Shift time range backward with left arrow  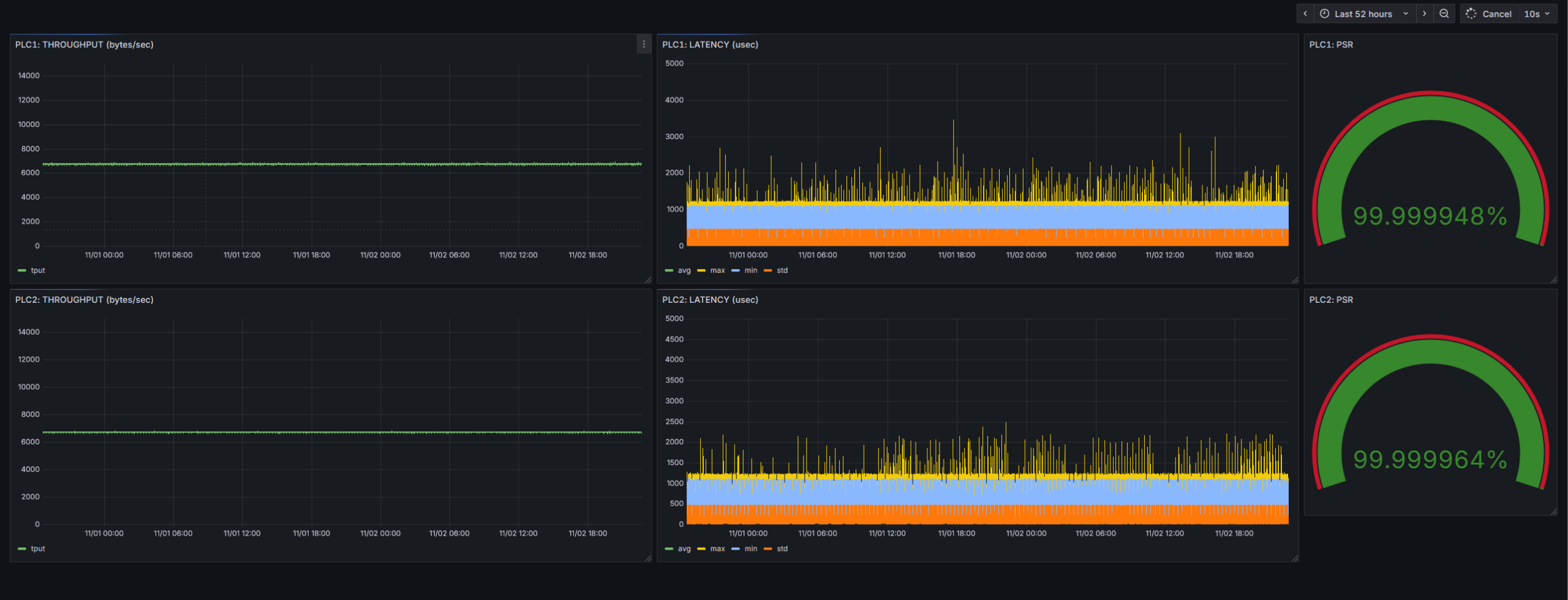point(1305,13)
